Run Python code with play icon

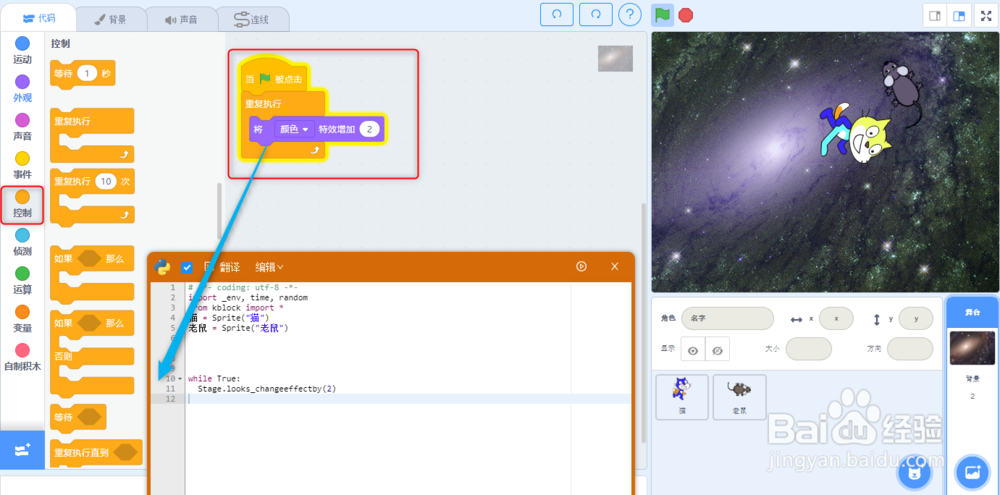[581, 267]
